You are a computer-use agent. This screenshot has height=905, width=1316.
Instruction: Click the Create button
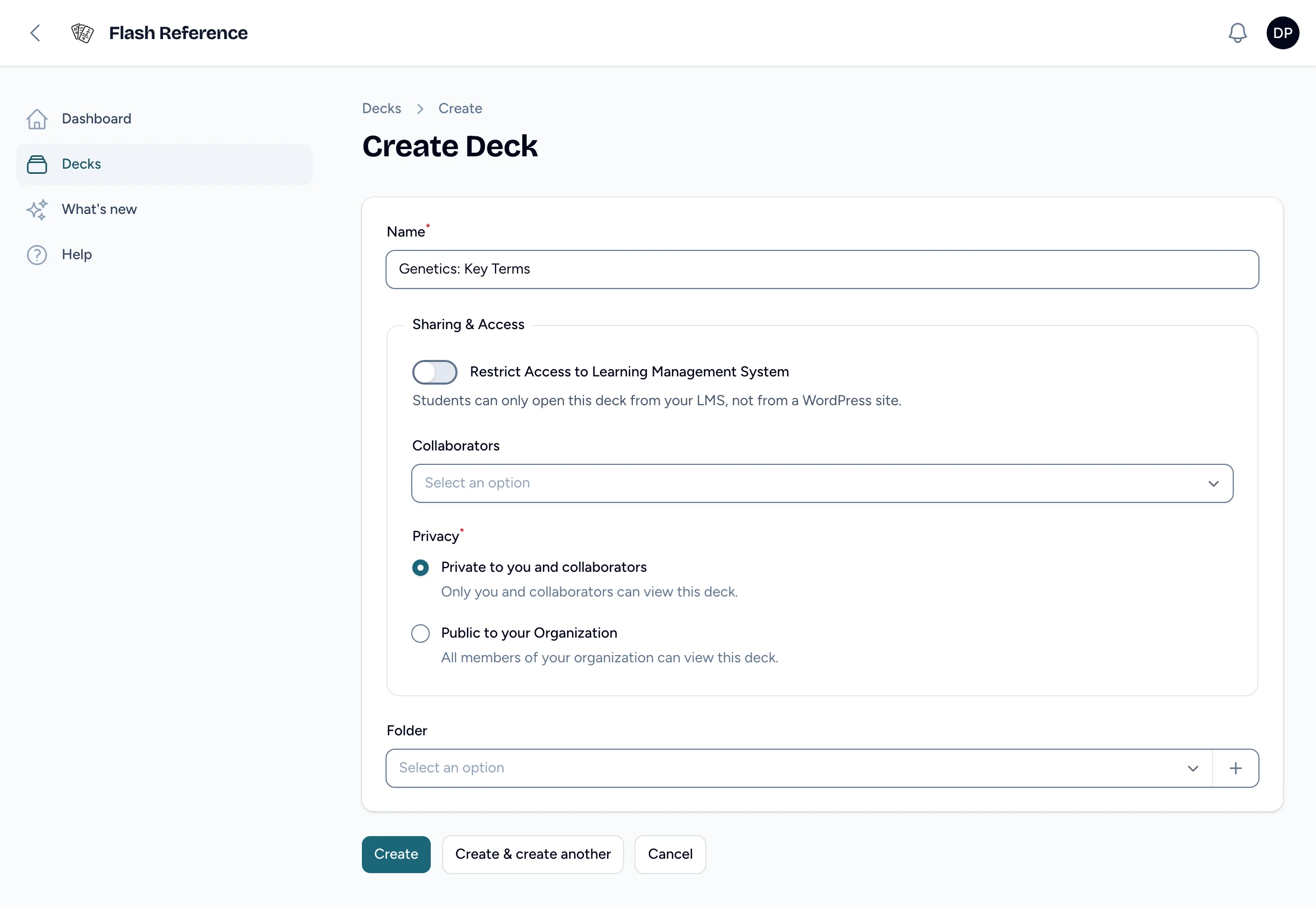[x=396, y=855]
